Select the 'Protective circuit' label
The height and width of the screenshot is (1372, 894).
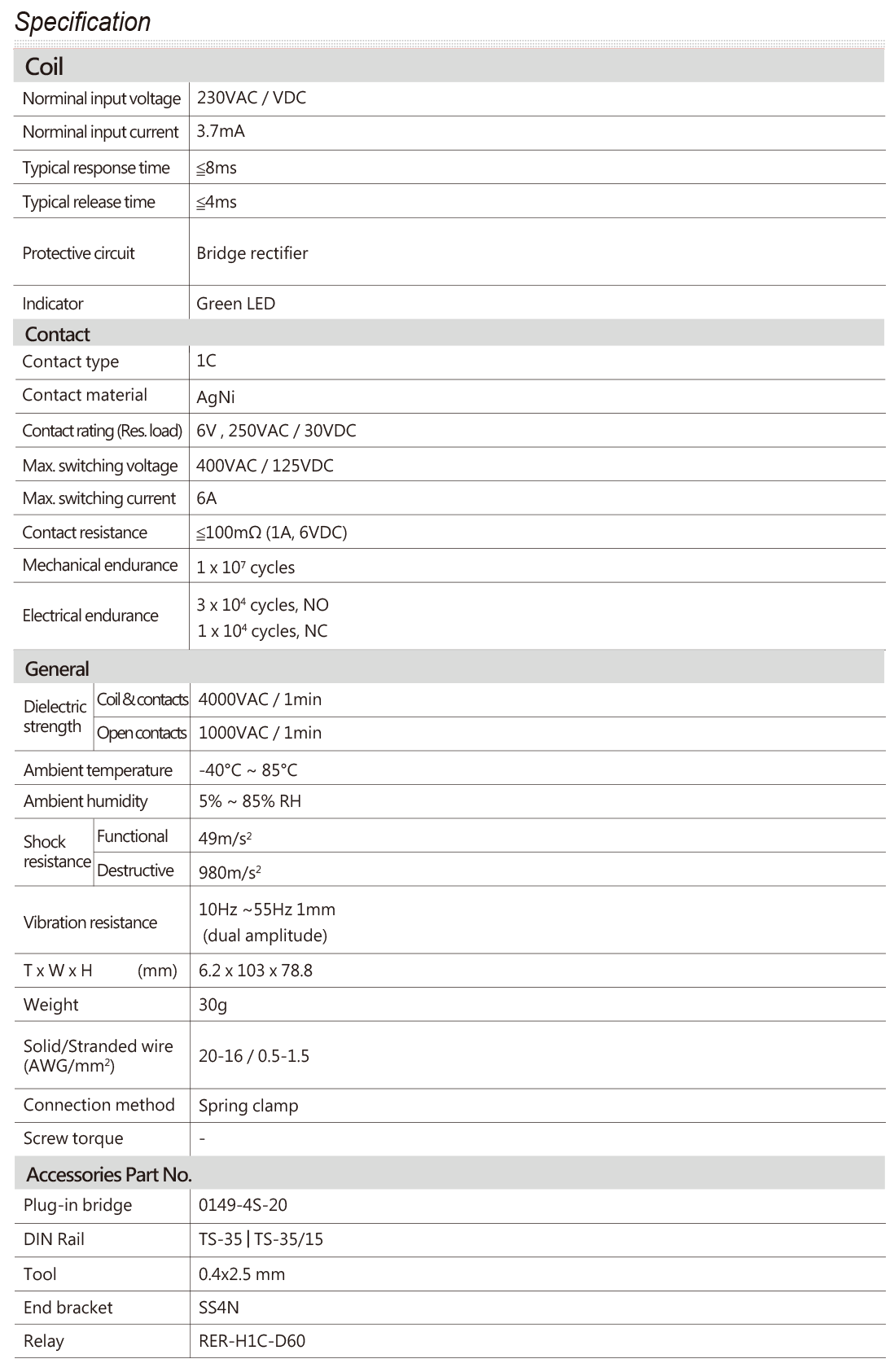tap(78, 253)
